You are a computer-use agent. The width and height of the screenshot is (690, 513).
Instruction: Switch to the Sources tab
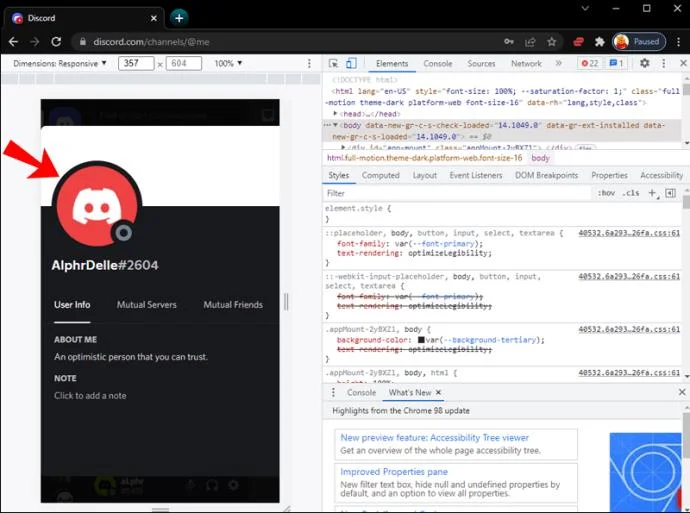pos(481,64)
